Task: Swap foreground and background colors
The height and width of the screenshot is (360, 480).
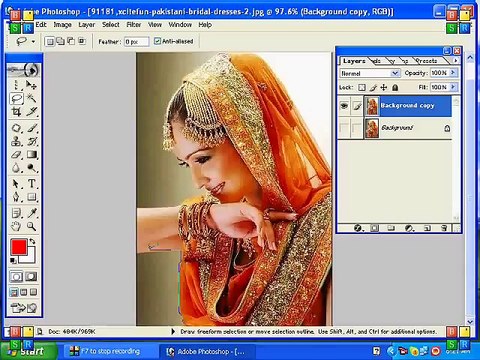Action: coord(32,241)
